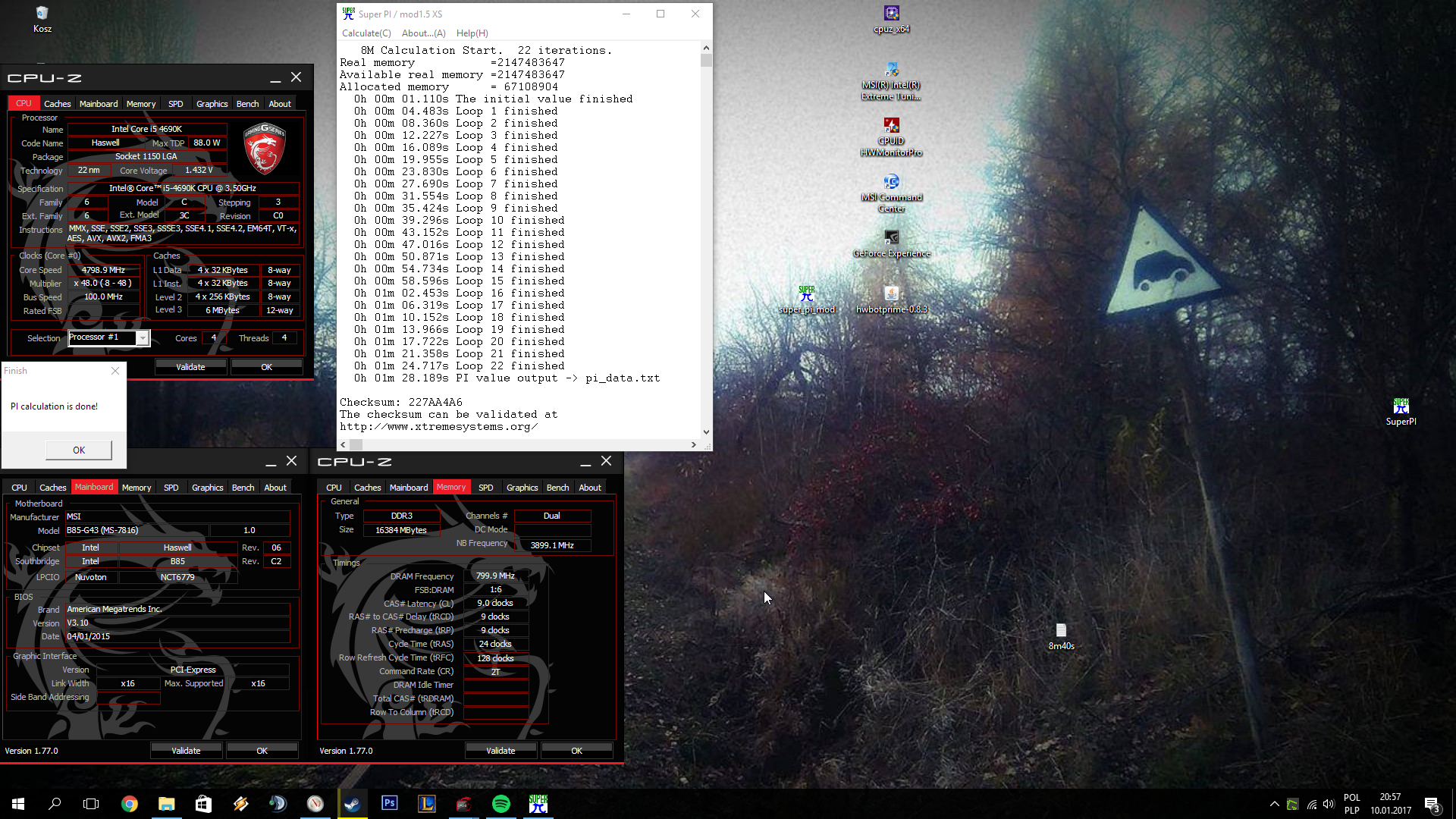
Task: Open Windows Store from the taskbar
Action: point(203,804)
